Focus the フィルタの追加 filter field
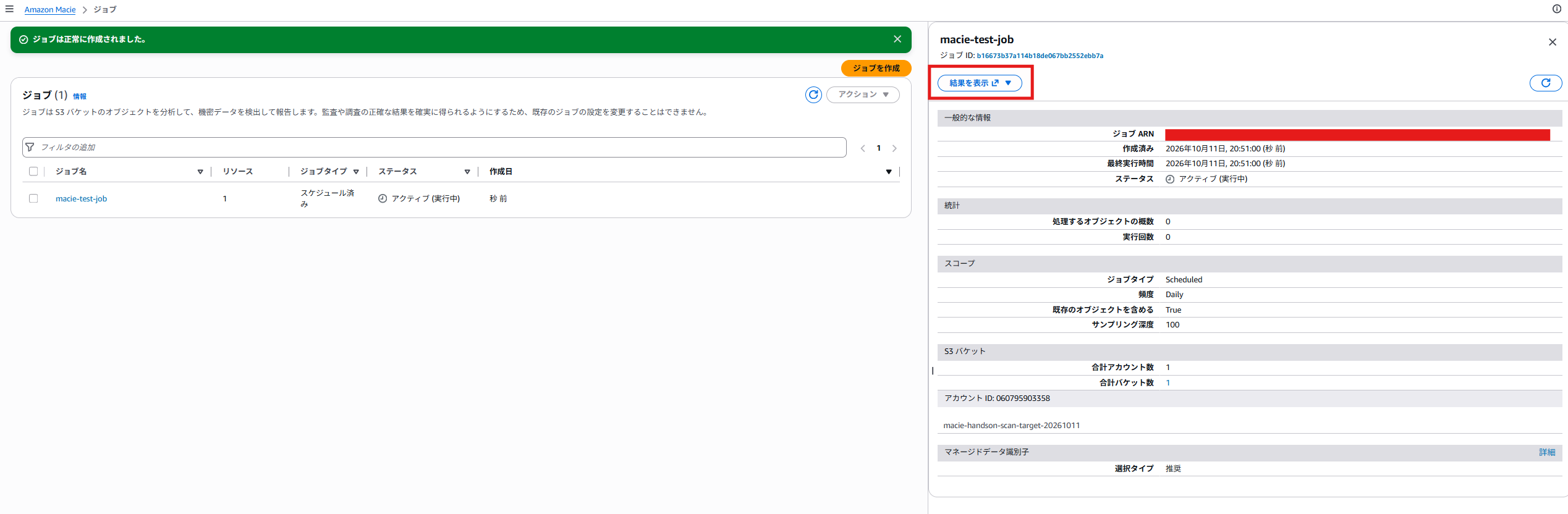This screenshot has width=1568, height=514. point(434,147)
